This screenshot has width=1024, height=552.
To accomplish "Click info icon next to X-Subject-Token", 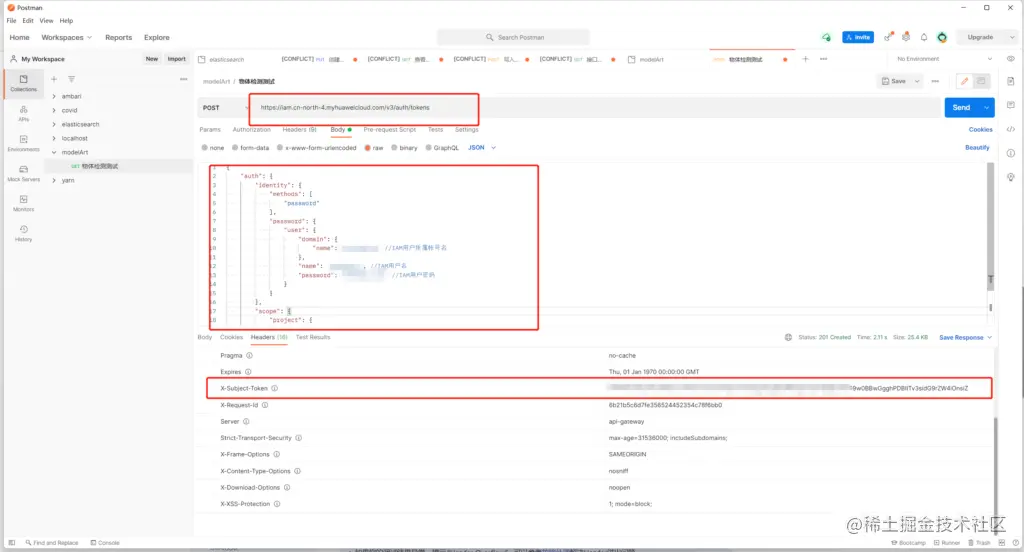I will tap(274, 388).
